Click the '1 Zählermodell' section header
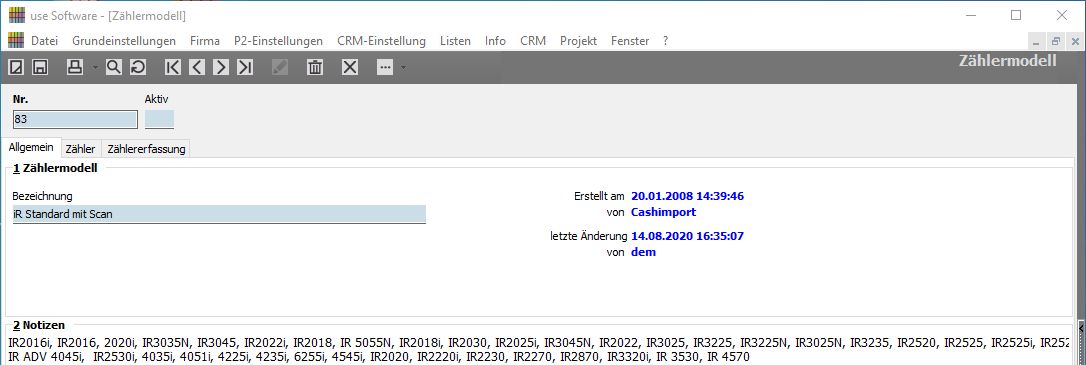The image size is (1086, 365). click(55, 168)
